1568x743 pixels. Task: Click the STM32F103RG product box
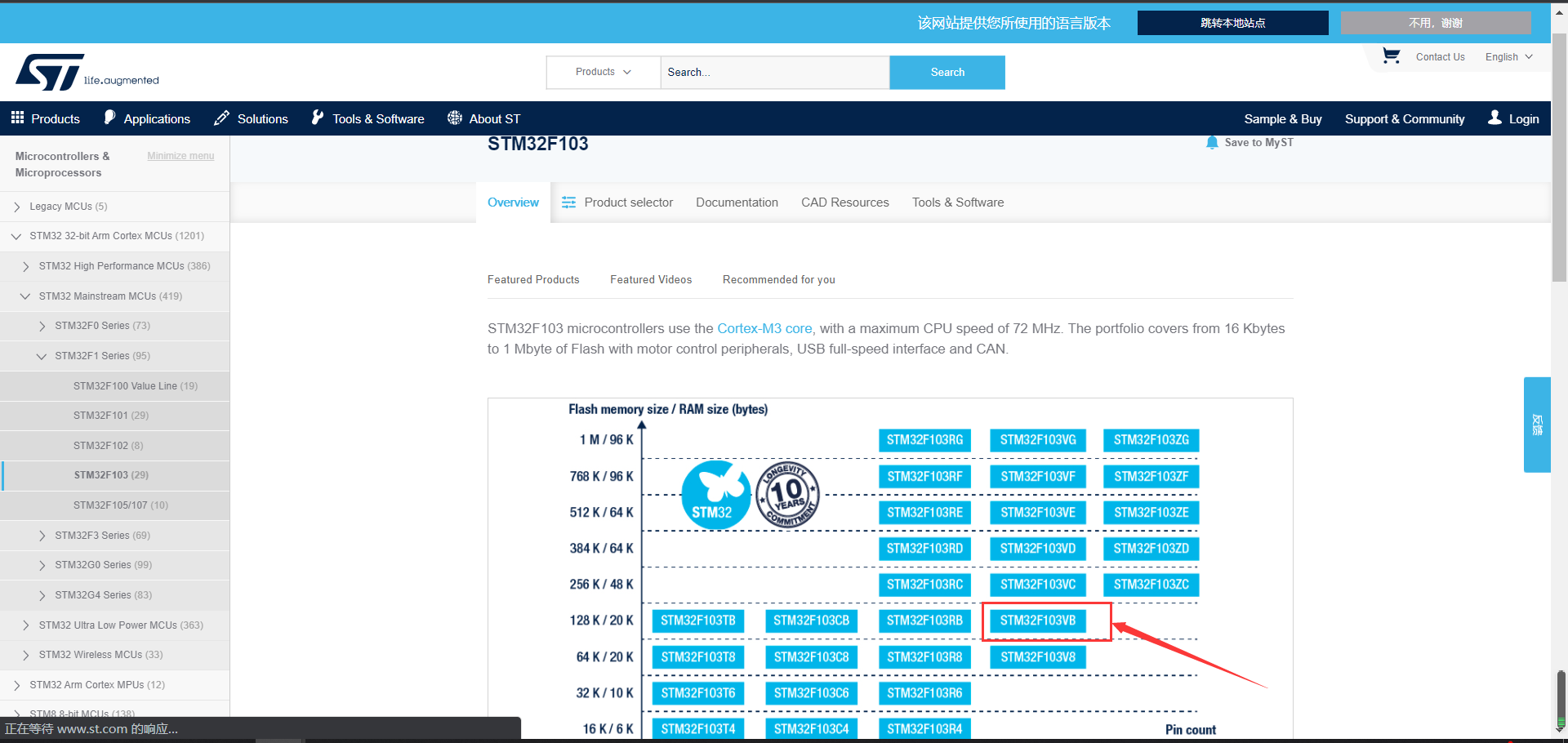(x=924, y=440)
